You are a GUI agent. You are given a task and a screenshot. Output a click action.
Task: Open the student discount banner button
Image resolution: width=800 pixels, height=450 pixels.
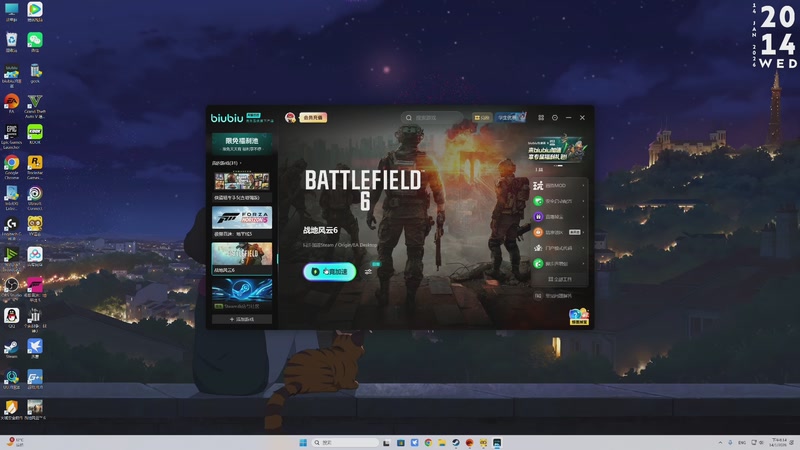(510, 117)
